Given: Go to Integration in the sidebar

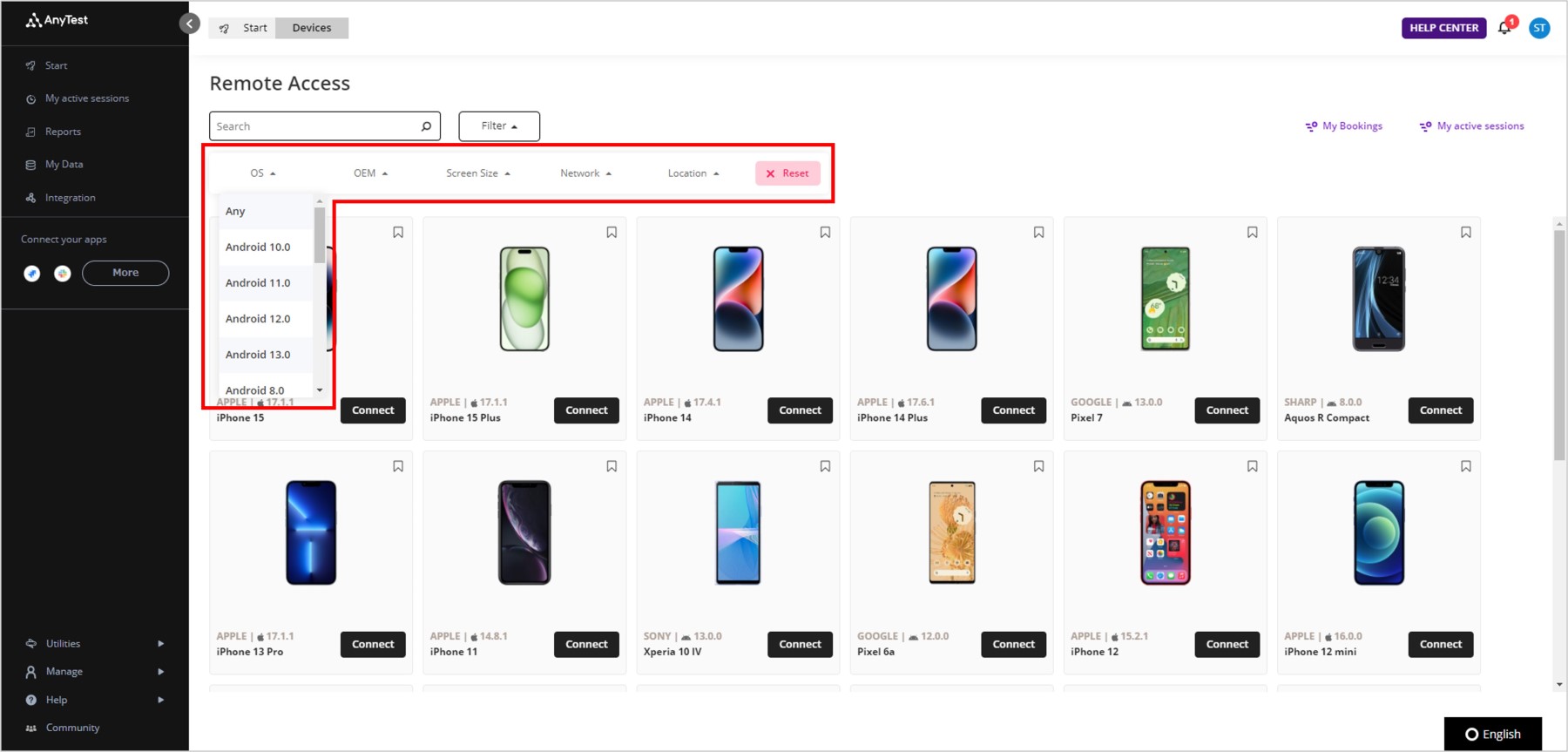Looking at the screenshot, I should [x=70, y=198].
